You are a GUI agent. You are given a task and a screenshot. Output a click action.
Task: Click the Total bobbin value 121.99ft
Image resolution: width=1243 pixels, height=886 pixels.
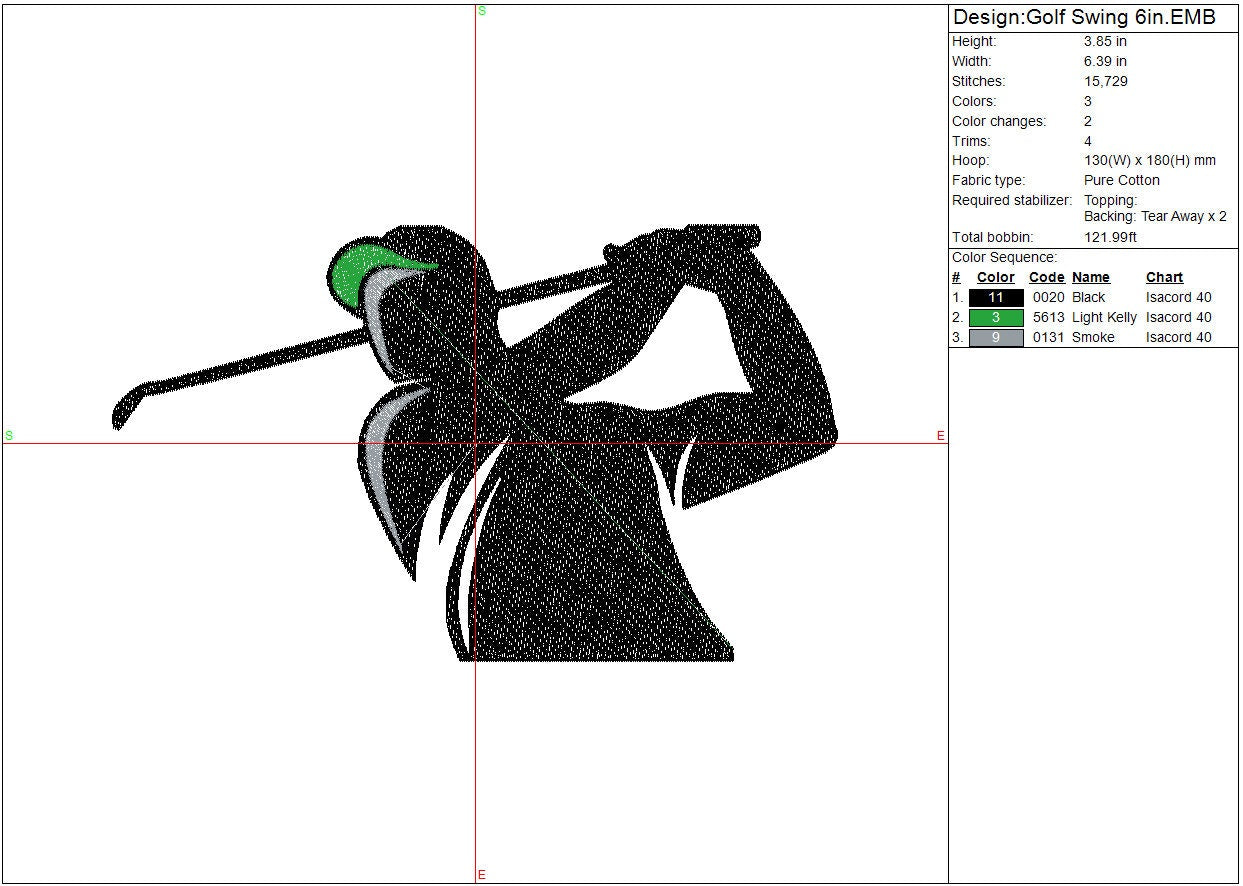pos(1109,237)
